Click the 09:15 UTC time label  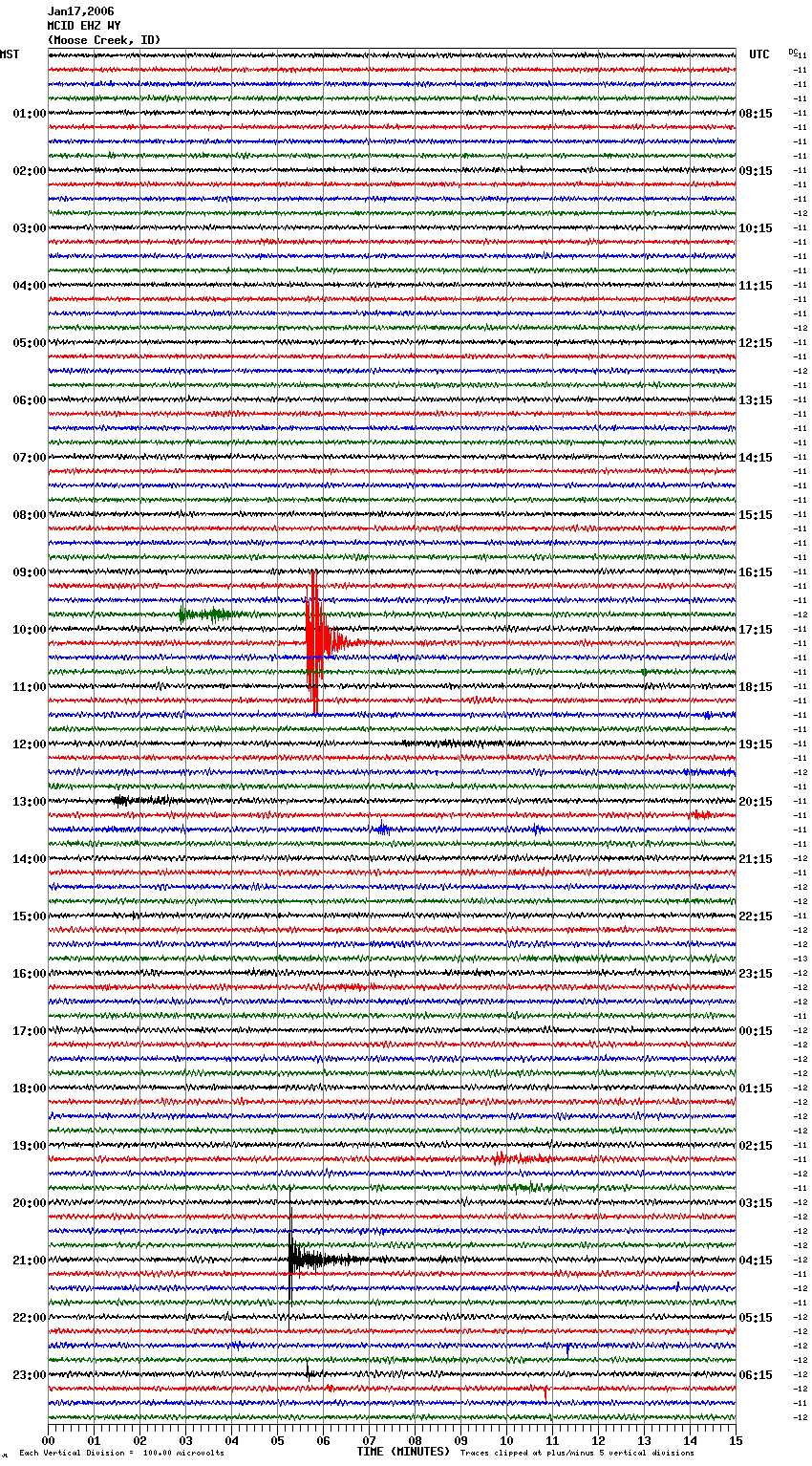pyautogui.click(x=756, y=171)
